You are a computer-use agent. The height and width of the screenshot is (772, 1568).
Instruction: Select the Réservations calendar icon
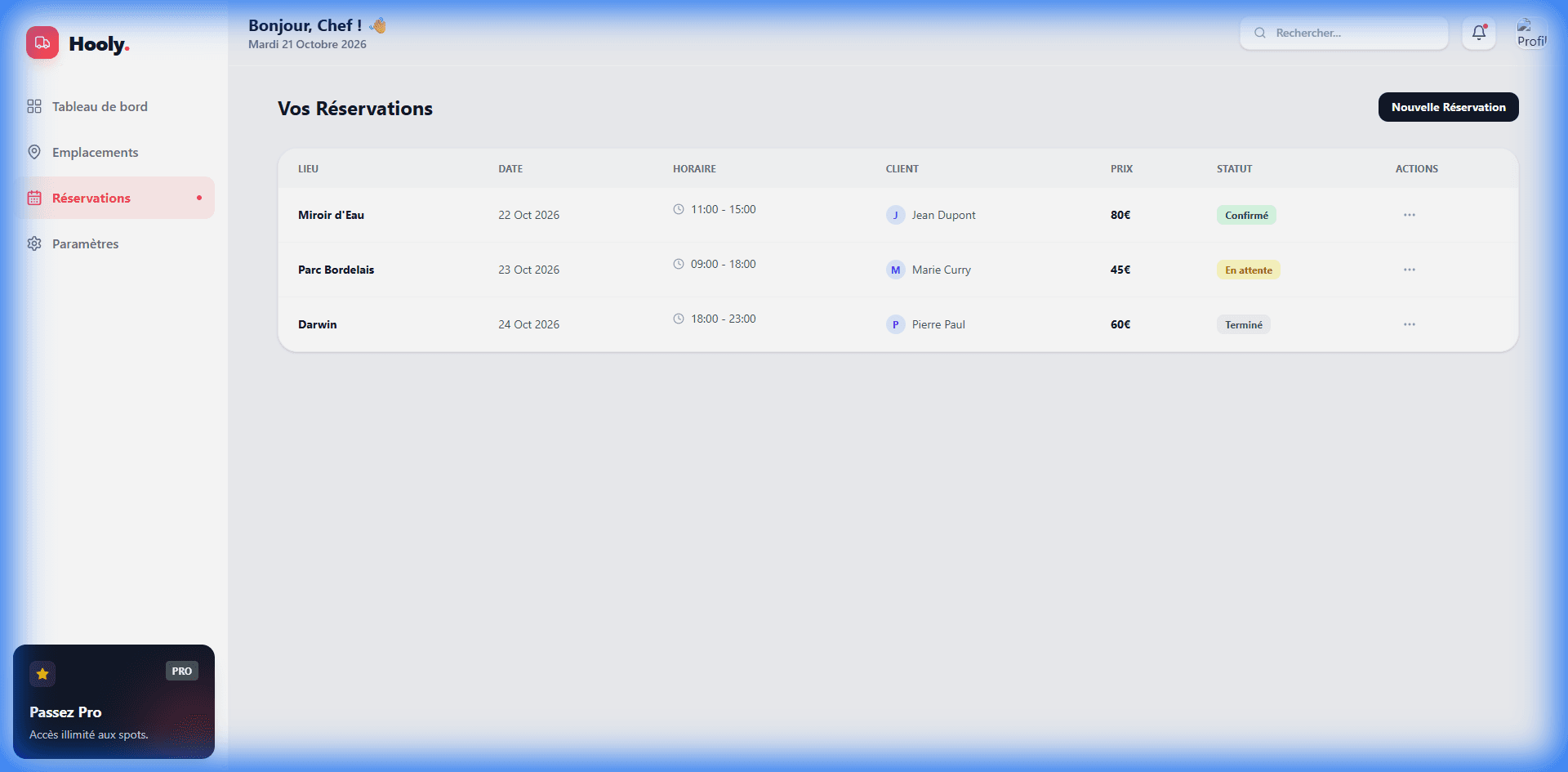33,198
